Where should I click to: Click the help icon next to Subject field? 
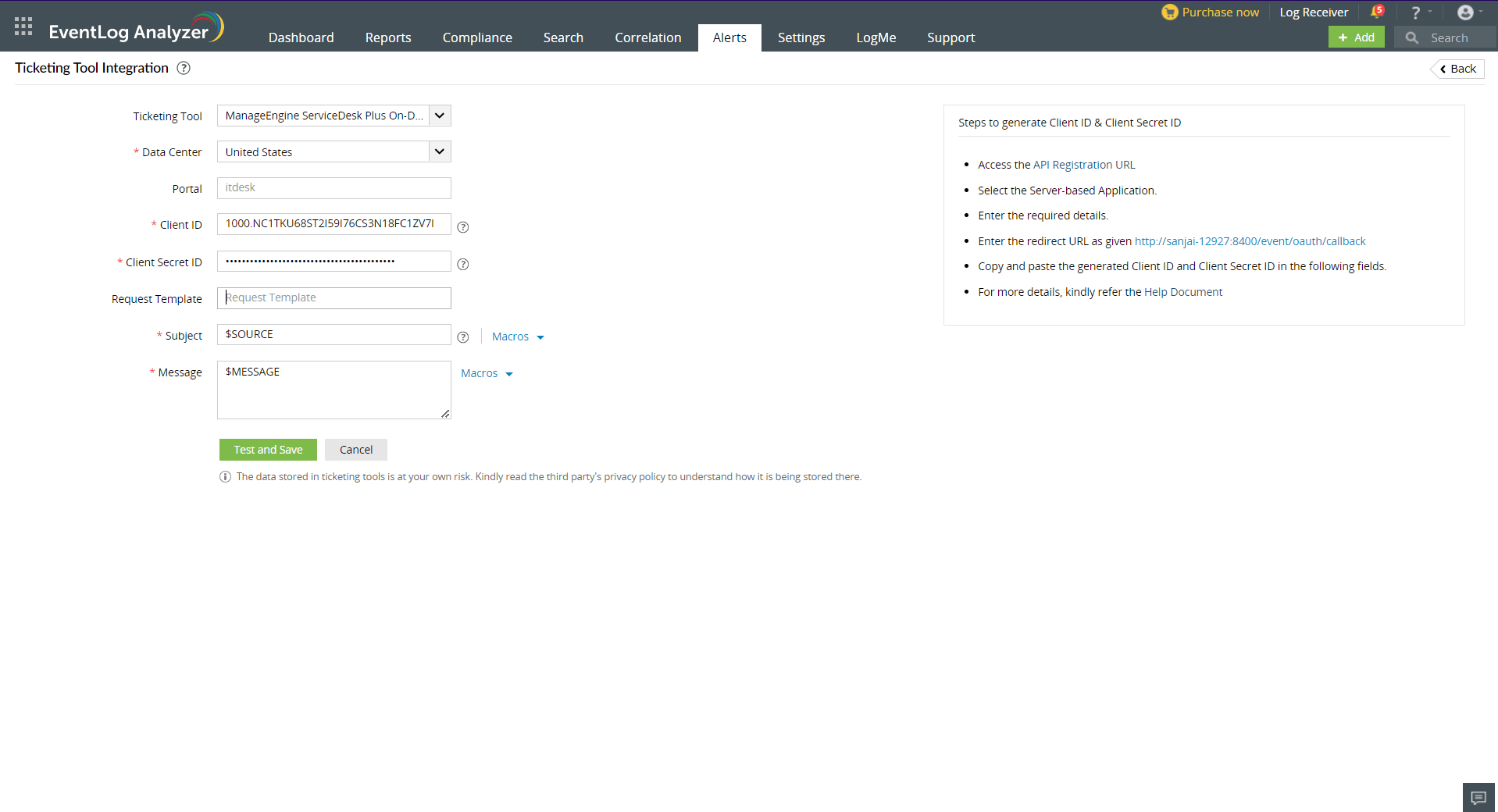[463, 337]
